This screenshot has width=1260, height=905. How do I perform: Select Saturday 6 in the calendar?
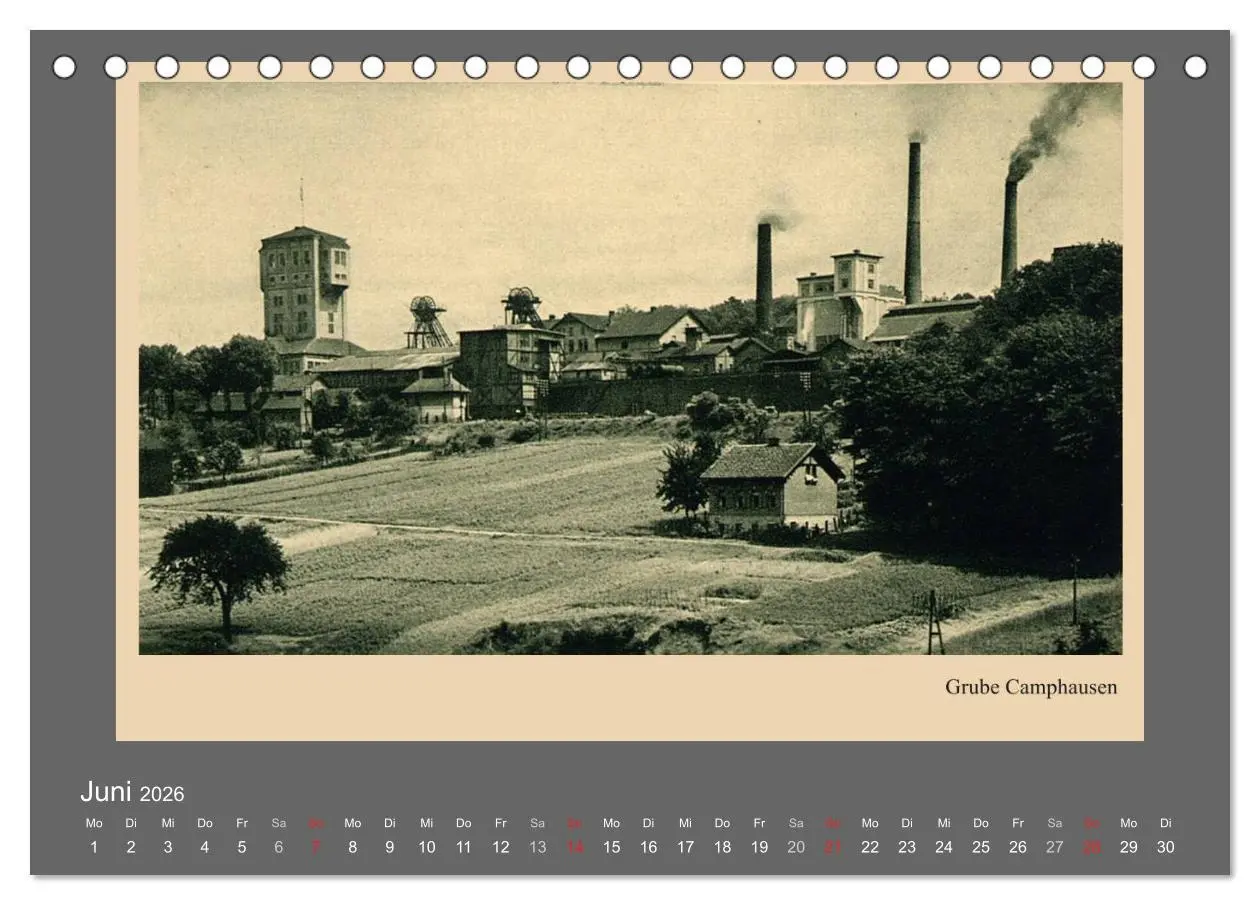(279, 847)
